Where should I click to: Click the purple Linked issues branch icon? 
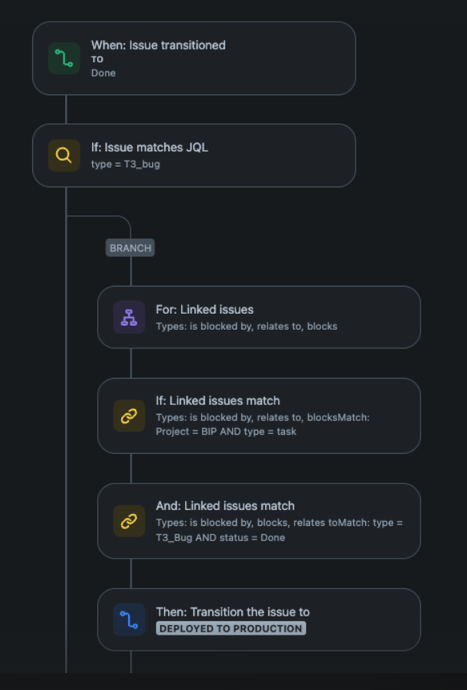pyautogui.click(x=129, y=317)
